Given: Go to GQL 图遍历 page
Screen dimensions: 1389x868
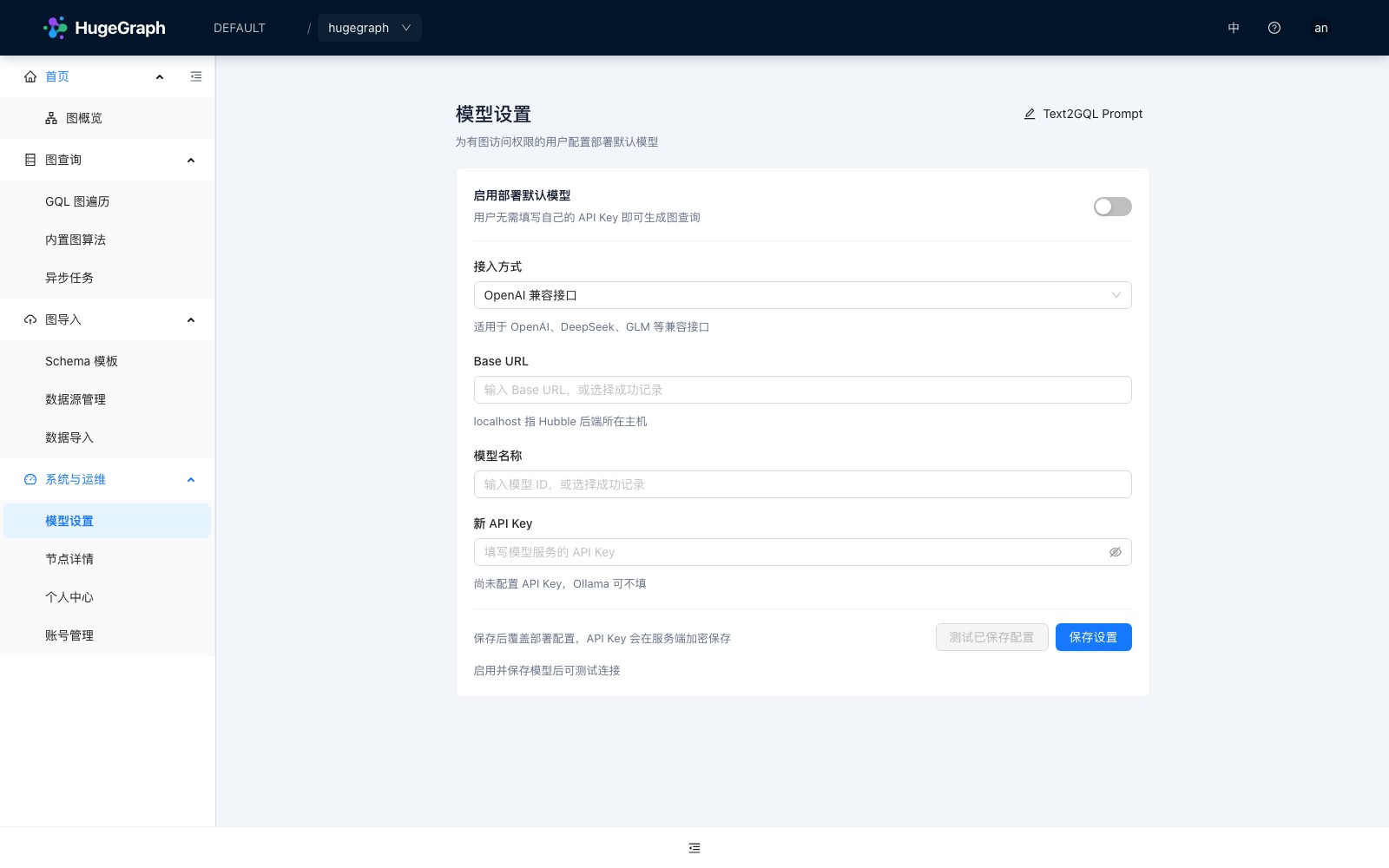Looking at the screenshot, I should pyautogui.click(x=108, y=201).
